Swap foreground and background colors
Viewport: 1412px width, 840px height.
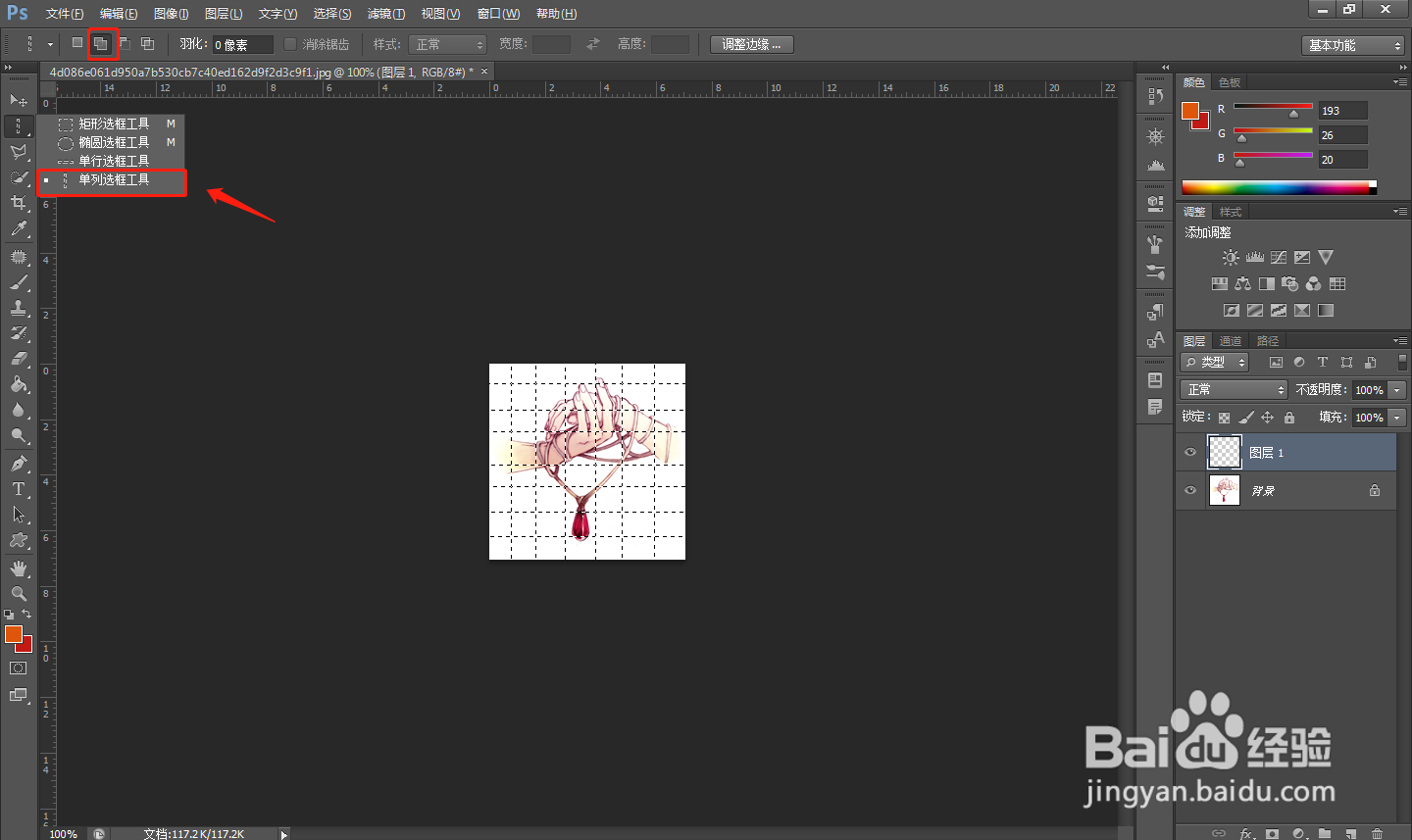click(x=26, y=614)
